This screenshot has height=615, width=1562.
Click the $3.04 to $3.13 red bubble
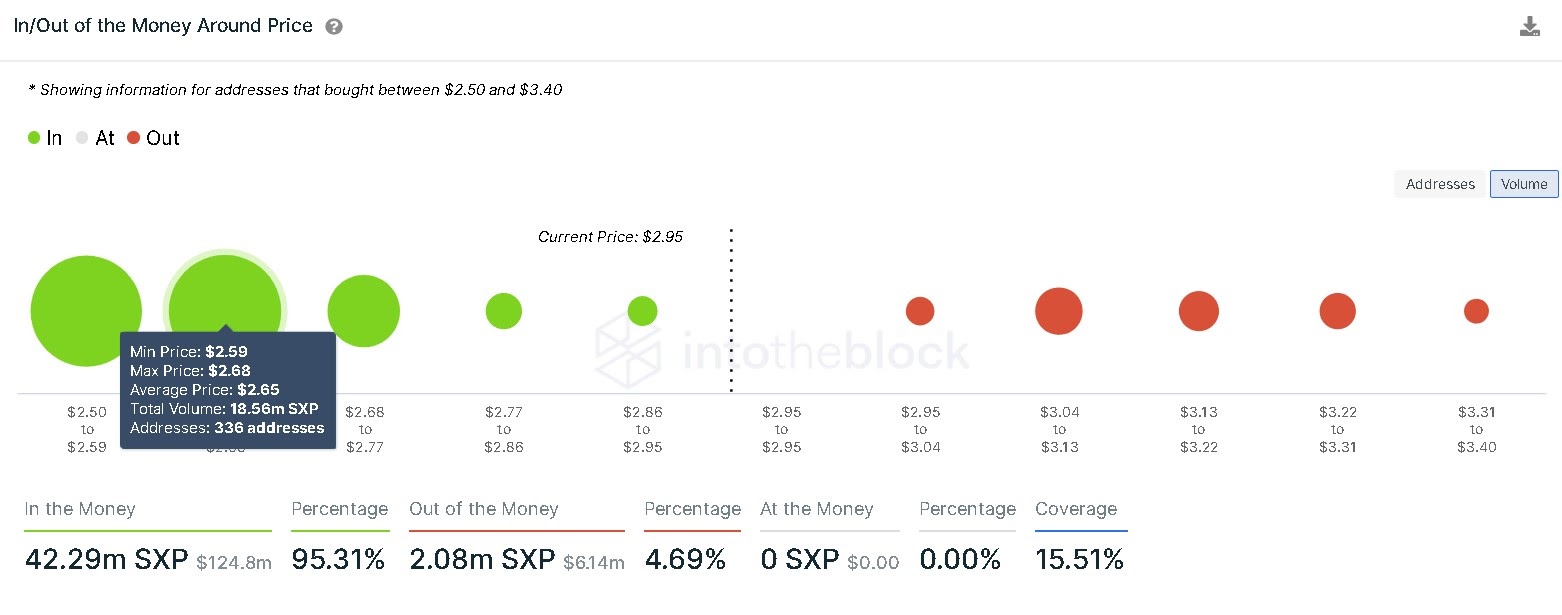pyautogui.click(x=1059, y=311)
